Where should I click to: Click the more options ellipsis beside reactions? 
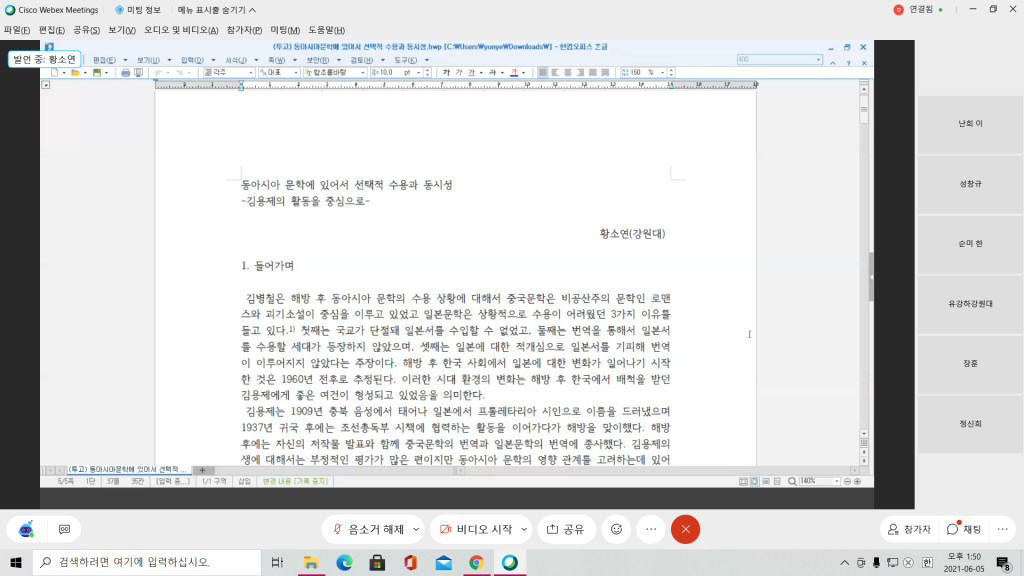coord(651,529)
